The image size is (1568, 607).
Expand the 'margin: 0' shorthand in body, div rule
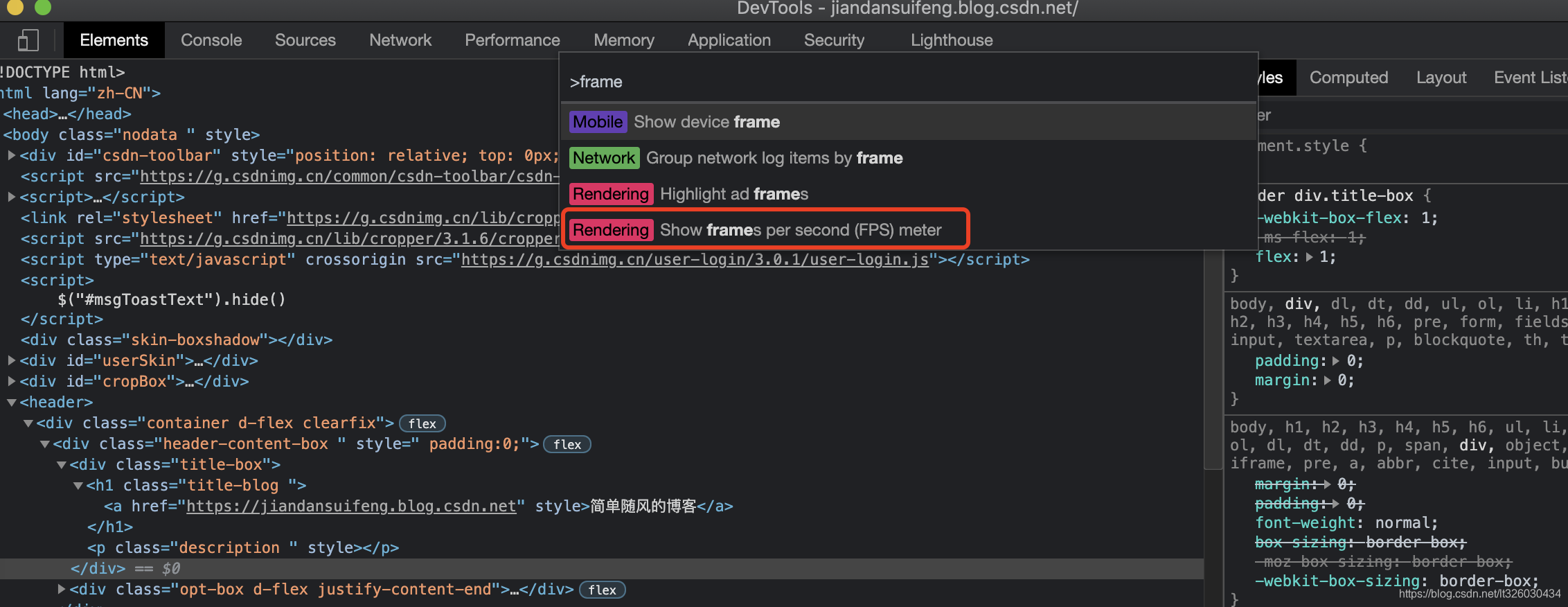(x=1327, y=380)
